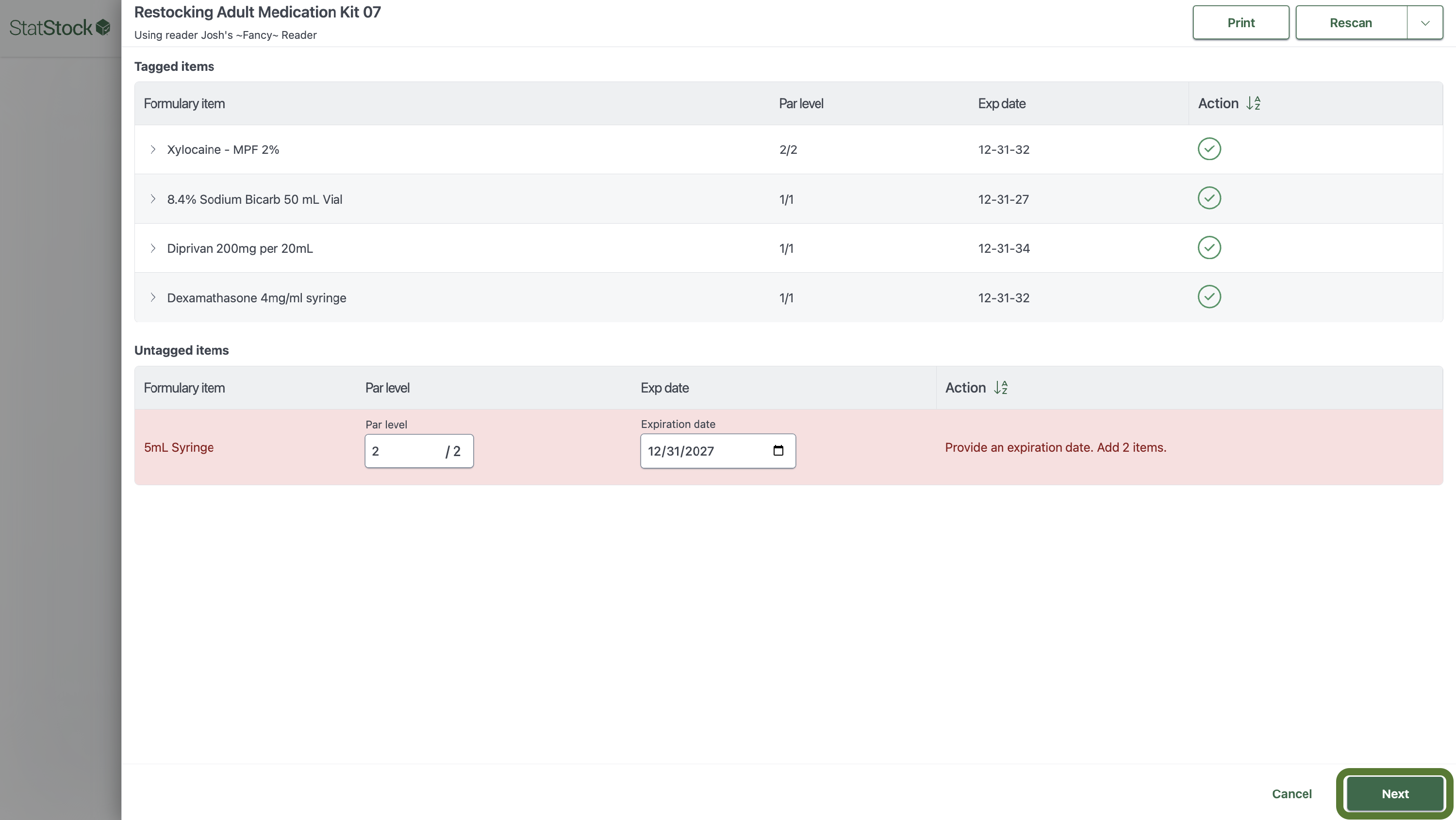
Task: Sort untagged items by Action column
Action: pyautogui.click(x=1000, y=388)
